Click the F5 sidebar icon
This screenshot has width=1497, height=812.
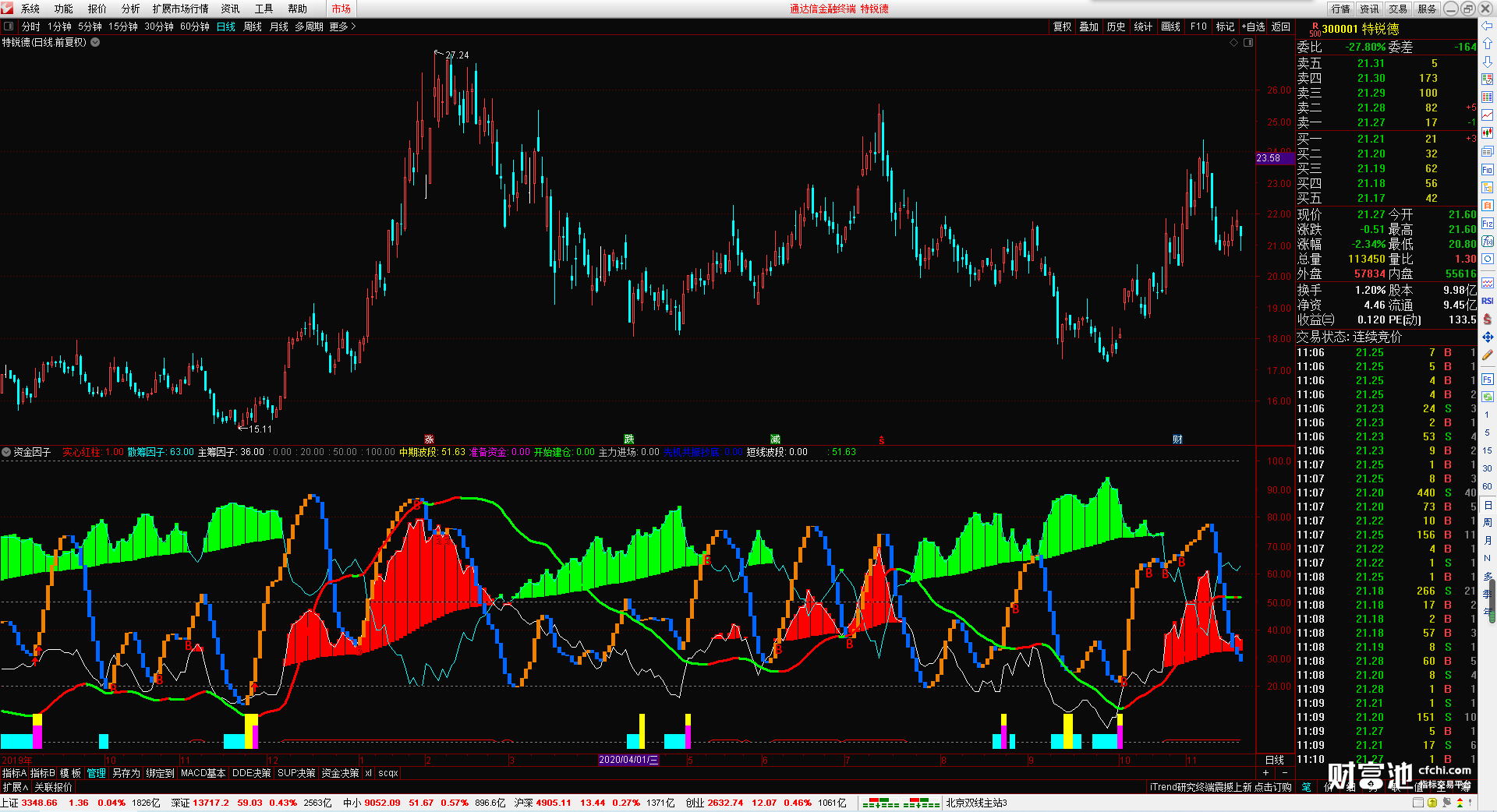[1488, 380]
